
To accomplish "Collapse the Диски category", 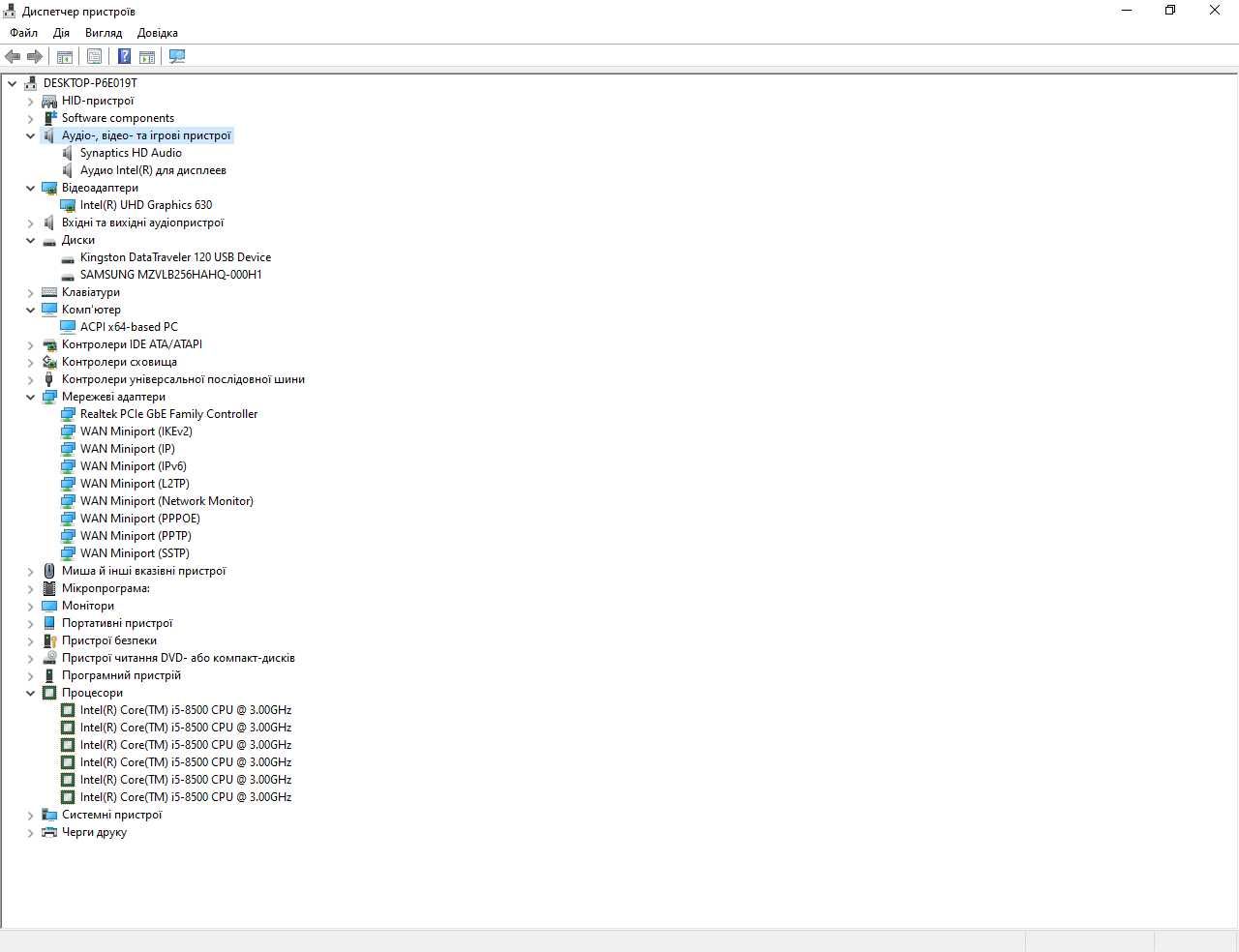I will (30, 240).
